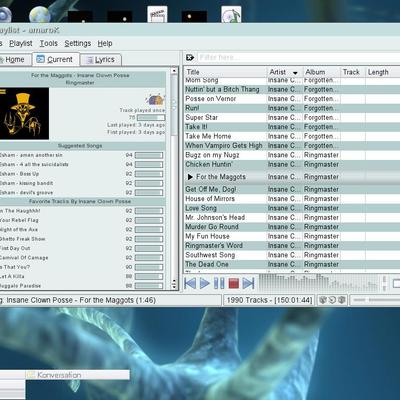Open the Help menu
The width and height of the screenshot is (400, 400).
coord(105,43)
